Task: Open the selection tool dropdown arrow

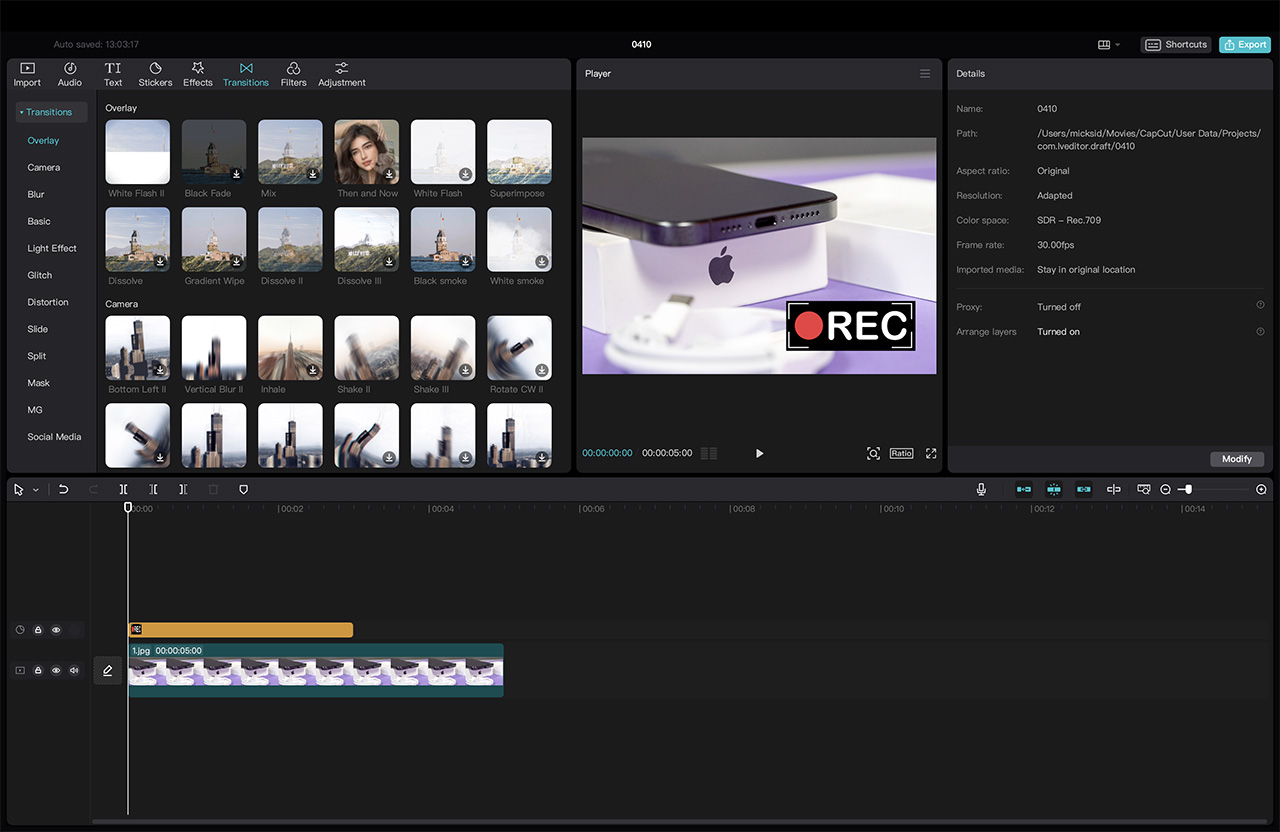Action: (x=36, y=490)
